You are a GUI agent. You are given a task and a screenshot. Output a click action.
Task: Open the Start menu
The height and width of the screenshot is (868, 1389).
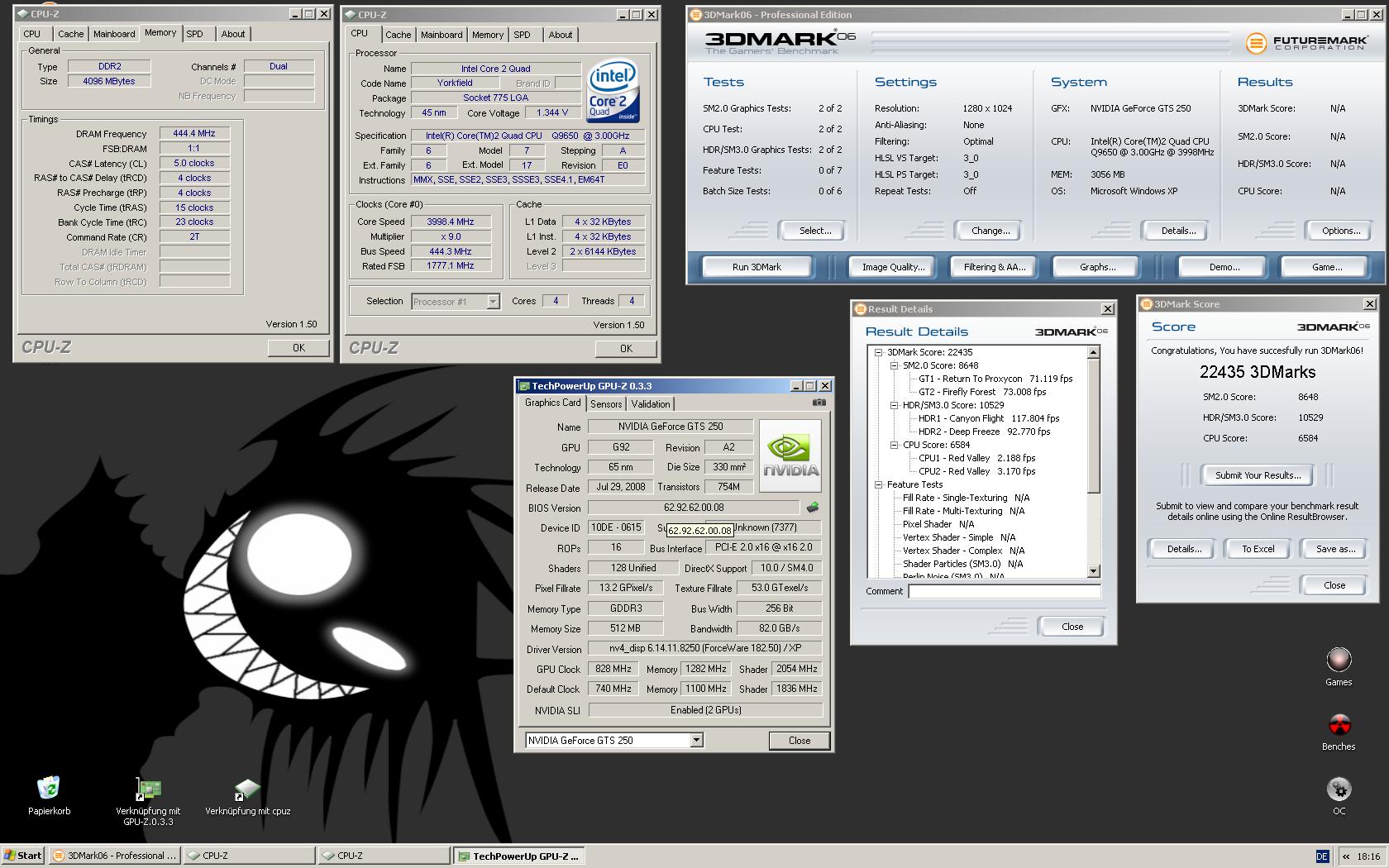pyautogui.click(x=22, y=856)
